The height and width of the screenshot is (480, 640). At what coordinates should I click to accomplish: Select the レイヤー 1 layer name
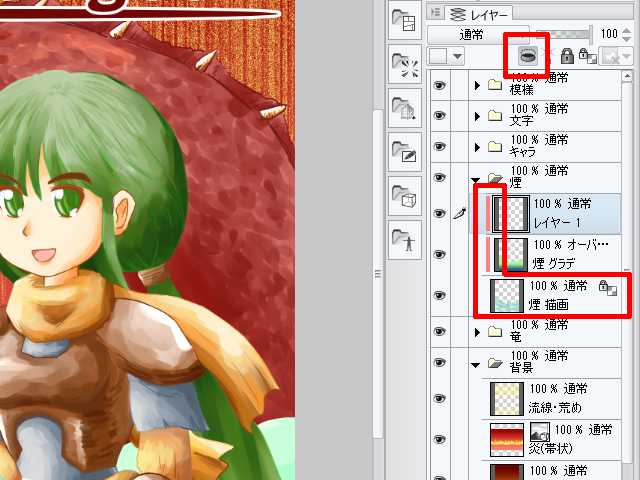[x=557, y=223]
